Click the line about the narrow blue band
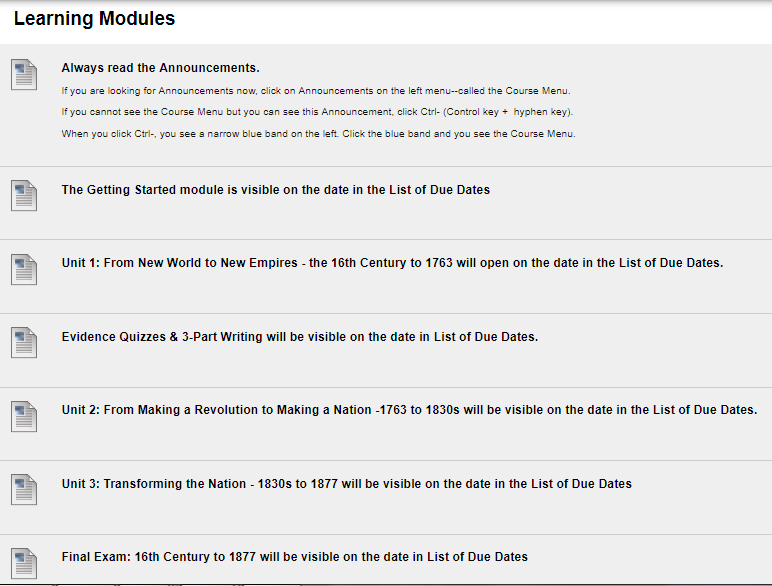Image resolution: width=772 pixels, height=586 pixels. [x=319, y=134]
